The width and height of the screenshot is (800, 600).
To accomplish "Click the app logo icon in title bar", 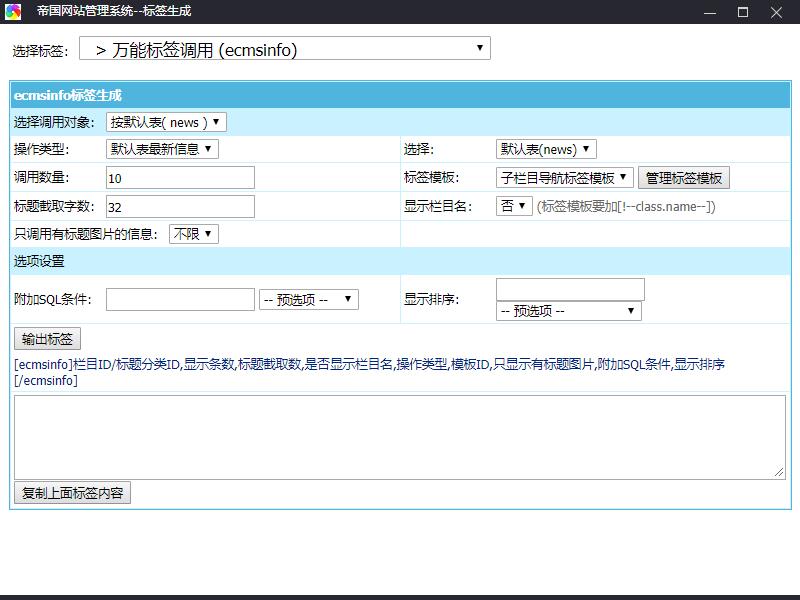I will [13, 12].
